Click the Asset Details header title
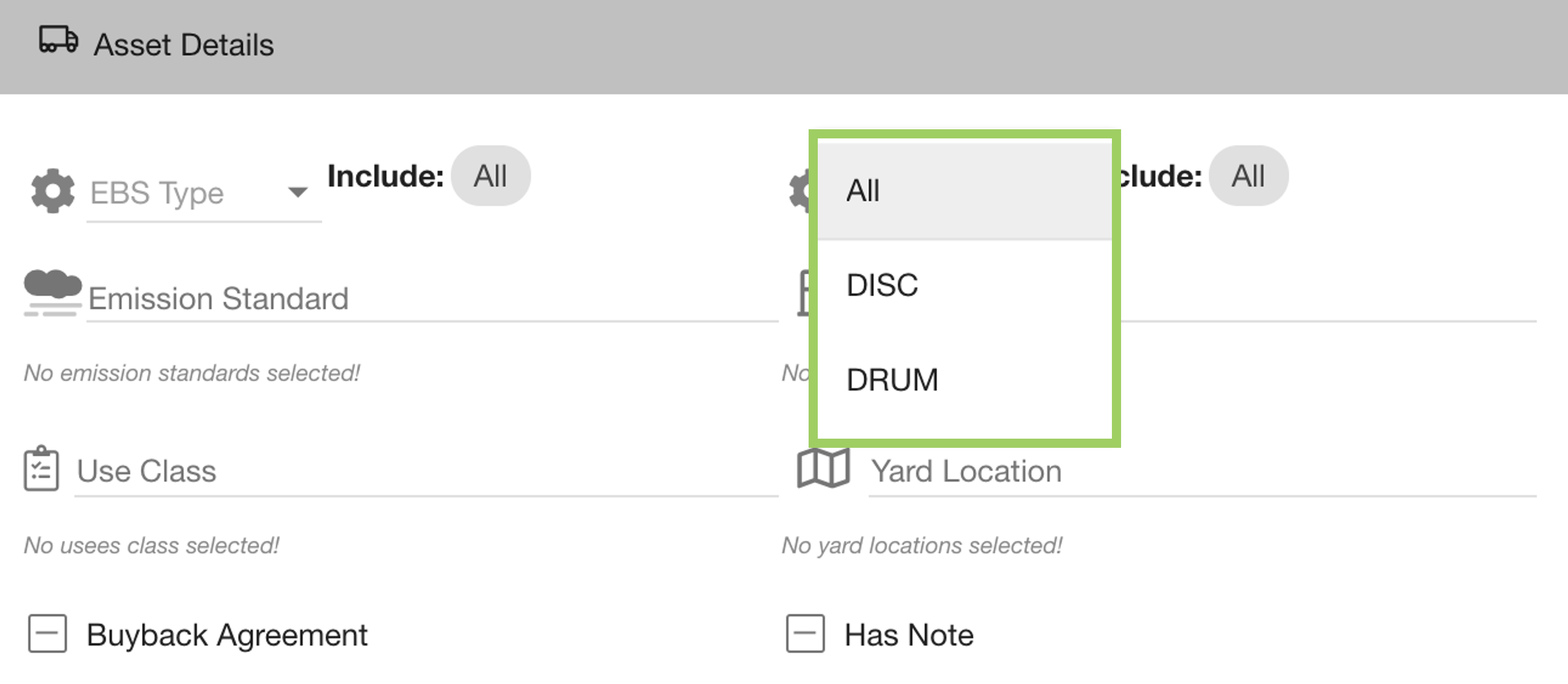The width and height of the screenshot is (1568, 684). 184,45
